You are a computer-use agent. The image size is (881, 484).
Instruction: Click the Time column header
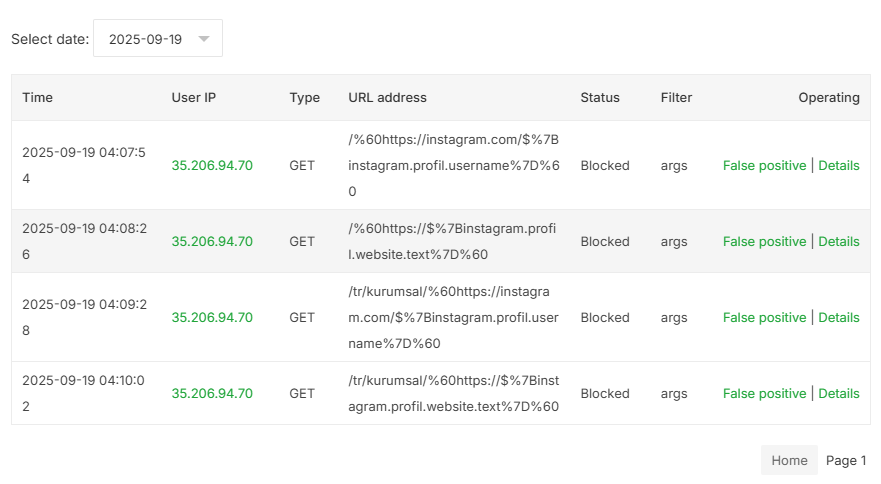pyautogui.click(x=38, y=97)
